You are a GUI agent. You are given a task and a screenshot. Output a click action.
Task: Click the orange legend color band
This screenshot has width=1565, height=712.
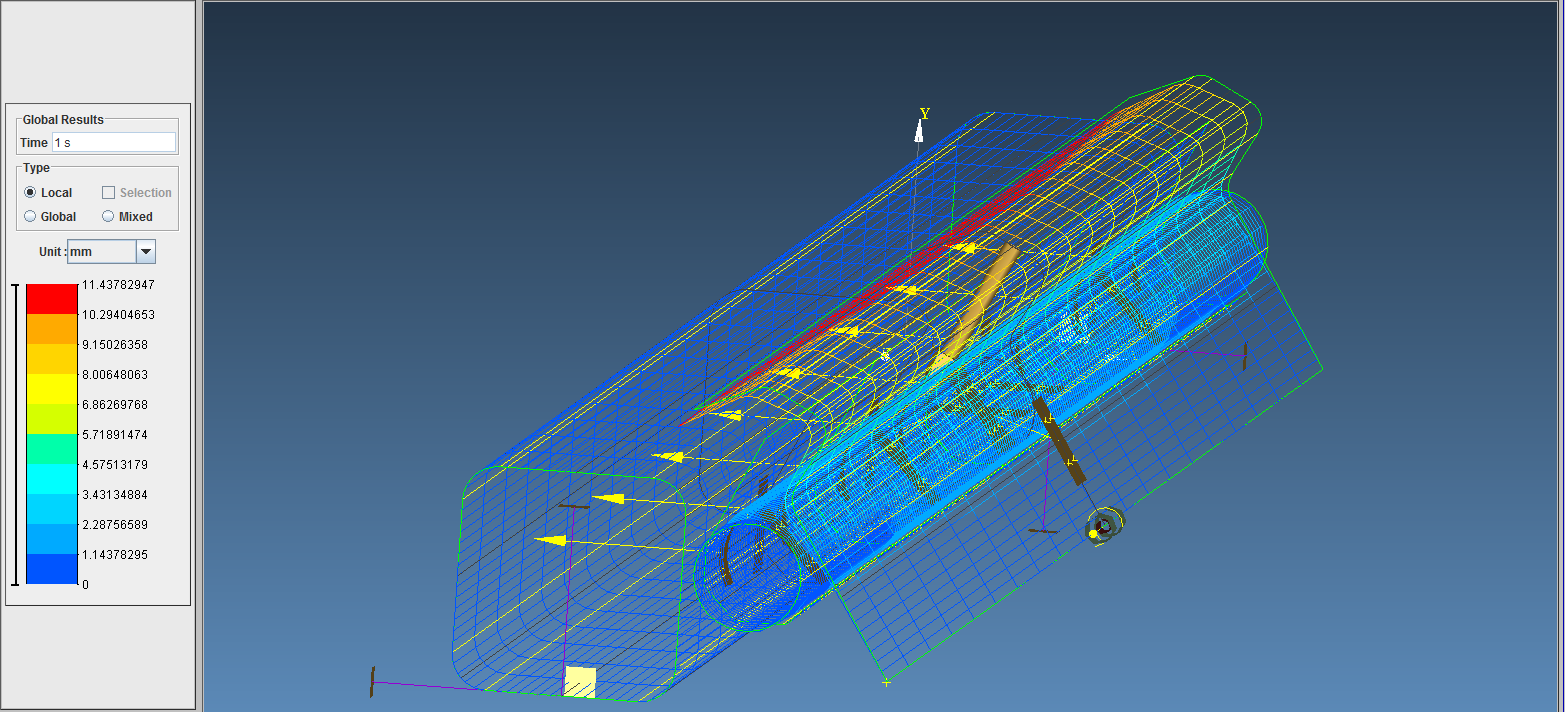coord(52,329)
